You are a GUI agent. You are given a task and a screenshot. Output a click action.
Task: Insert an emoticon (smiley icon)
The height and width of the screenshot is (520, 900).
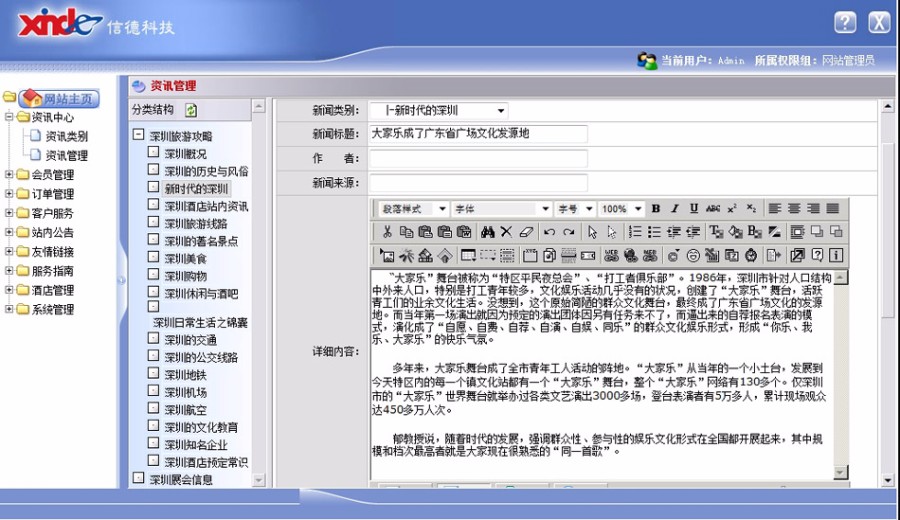(x=693, y=255)
